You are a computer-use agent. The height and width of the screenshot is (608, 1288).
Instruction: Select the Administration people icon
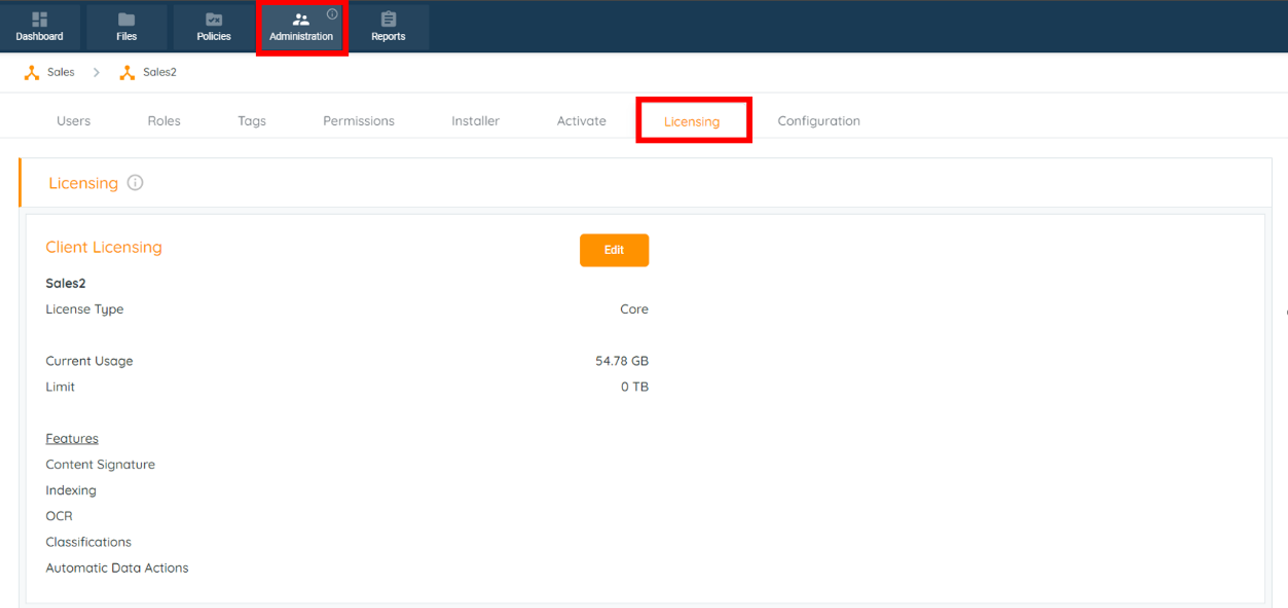300,20
